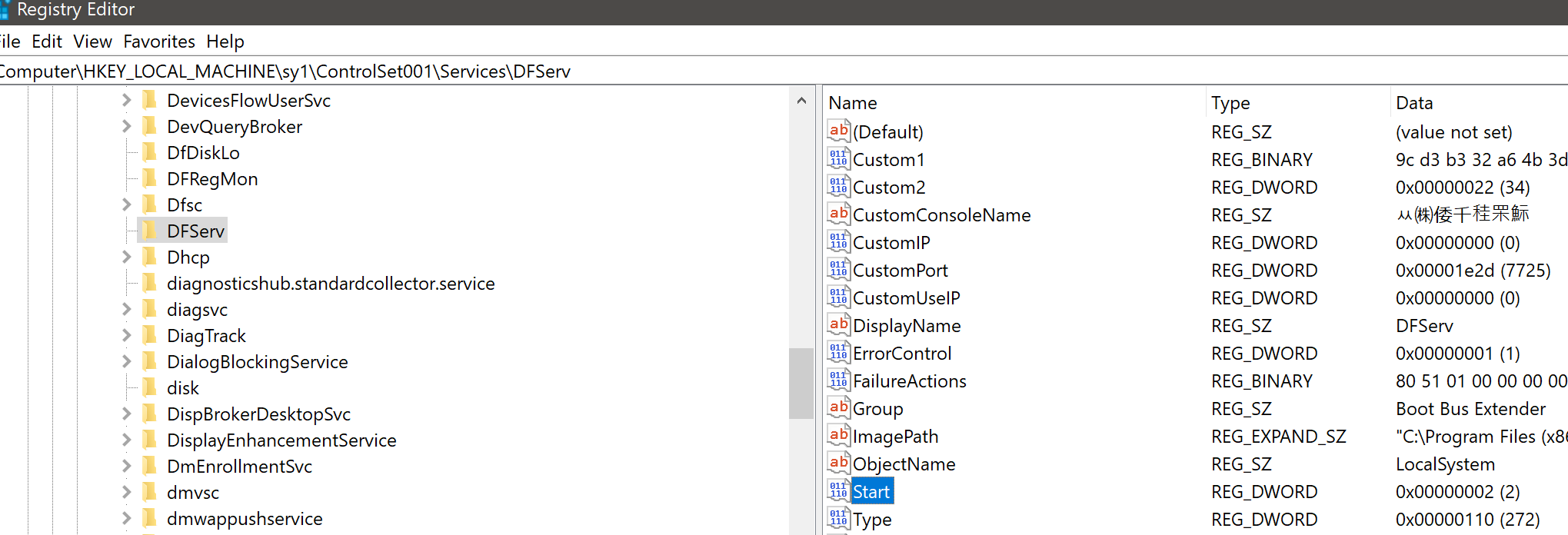Expand the Dhcp key
Viewport: 1568px width, 535px height.
[x=127, y=257]
